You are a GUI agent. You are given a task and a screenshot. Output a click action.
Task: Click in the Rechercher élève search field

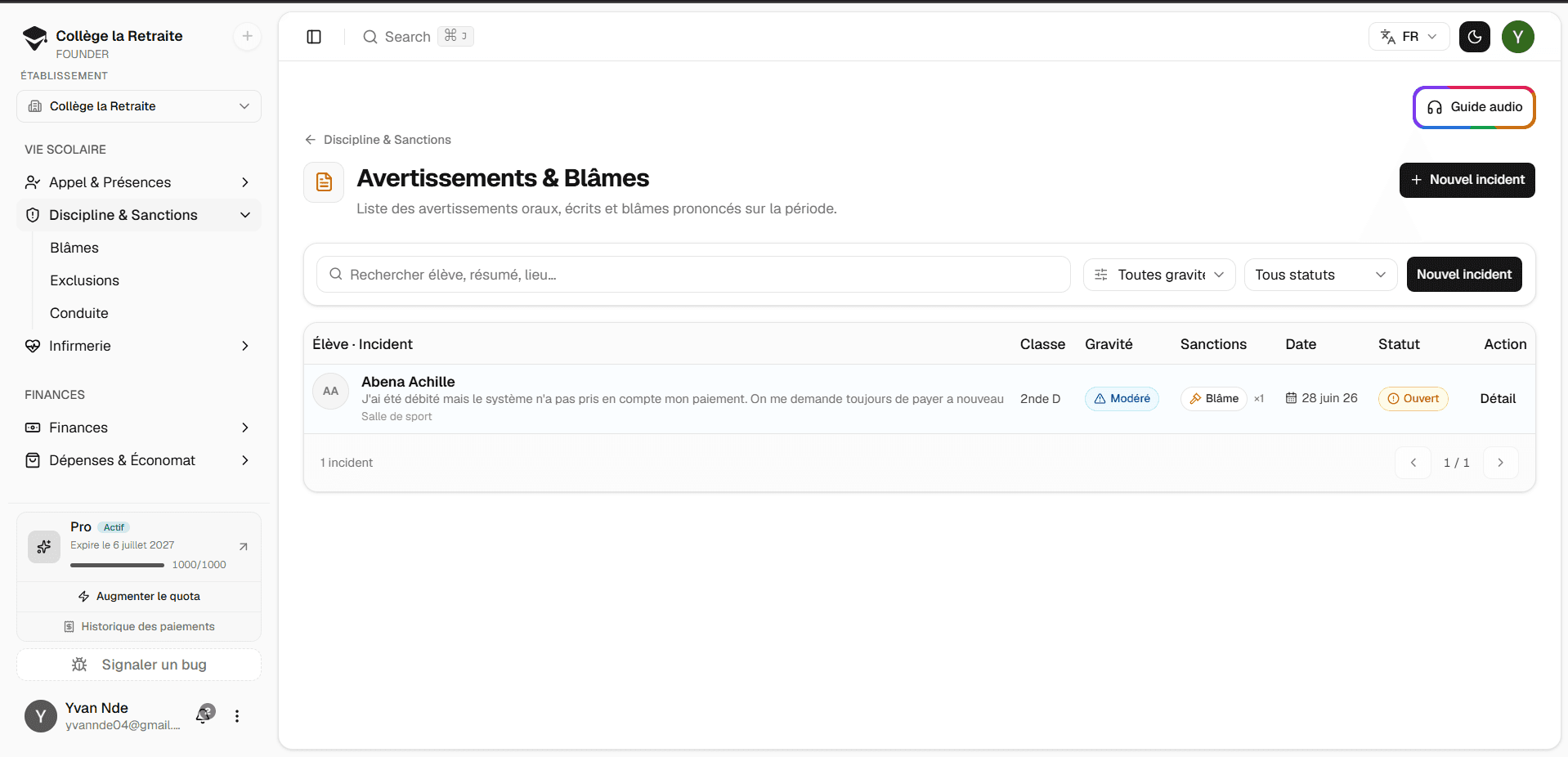click(693, 275)
